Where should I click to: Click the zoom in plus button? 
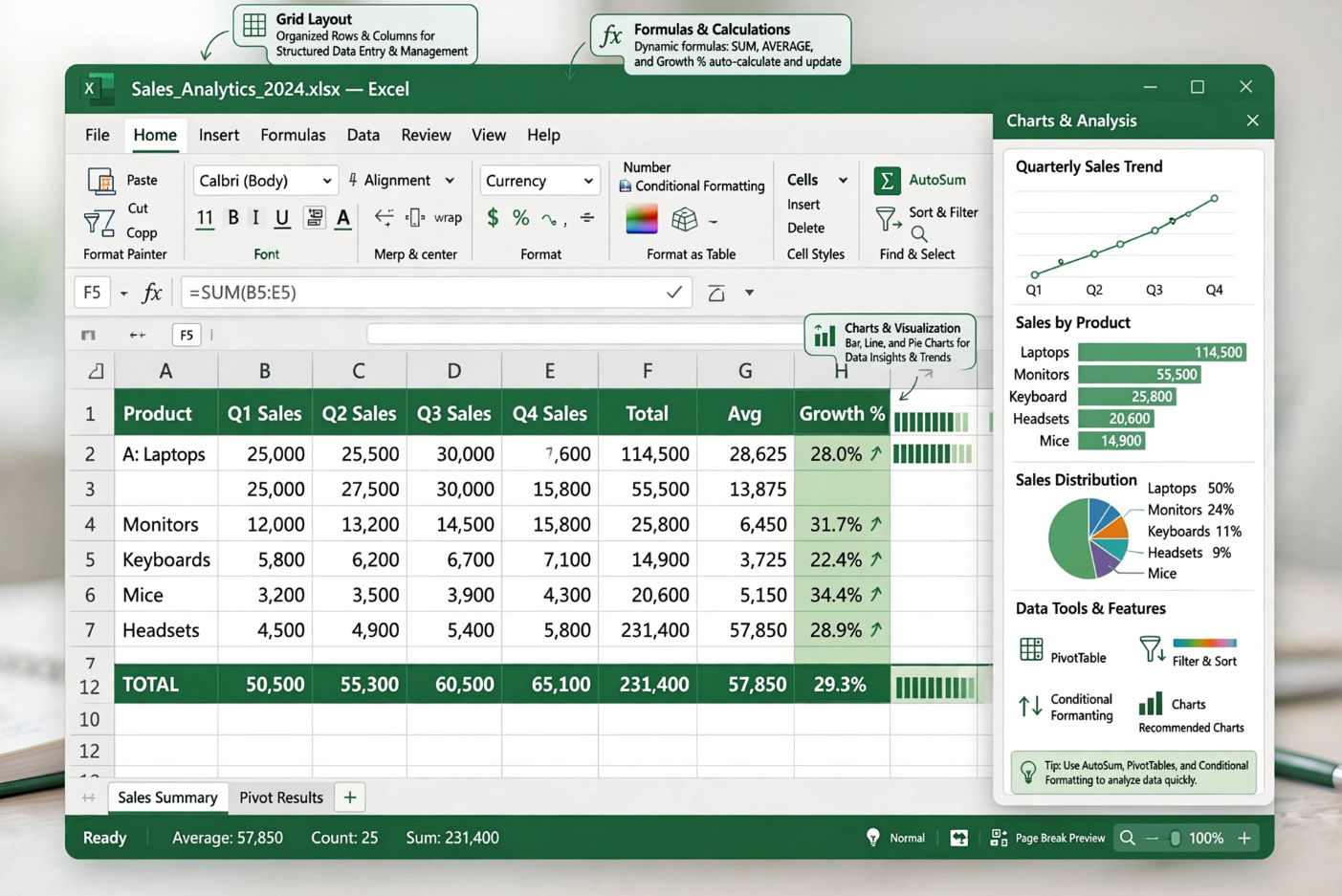[1244, 839]
